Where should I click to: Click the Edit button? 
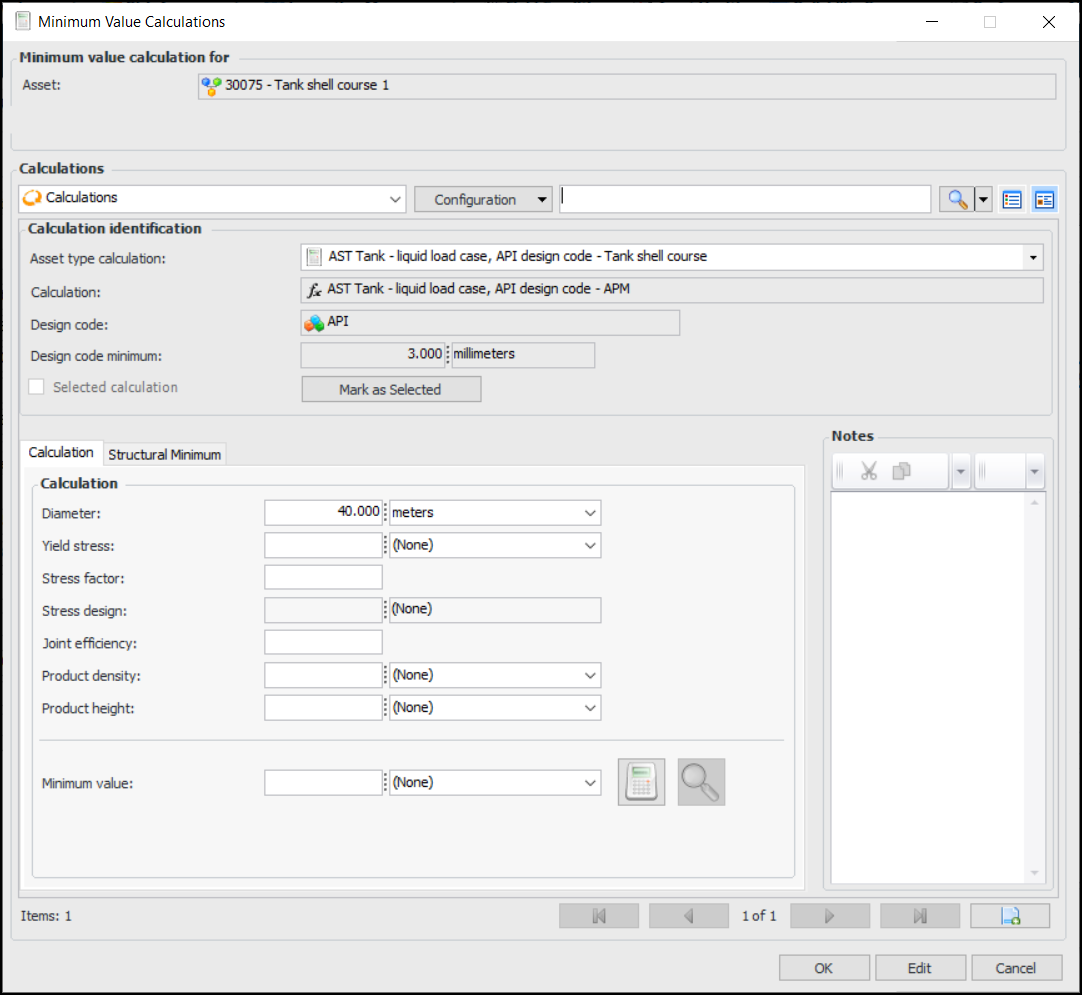919,968
